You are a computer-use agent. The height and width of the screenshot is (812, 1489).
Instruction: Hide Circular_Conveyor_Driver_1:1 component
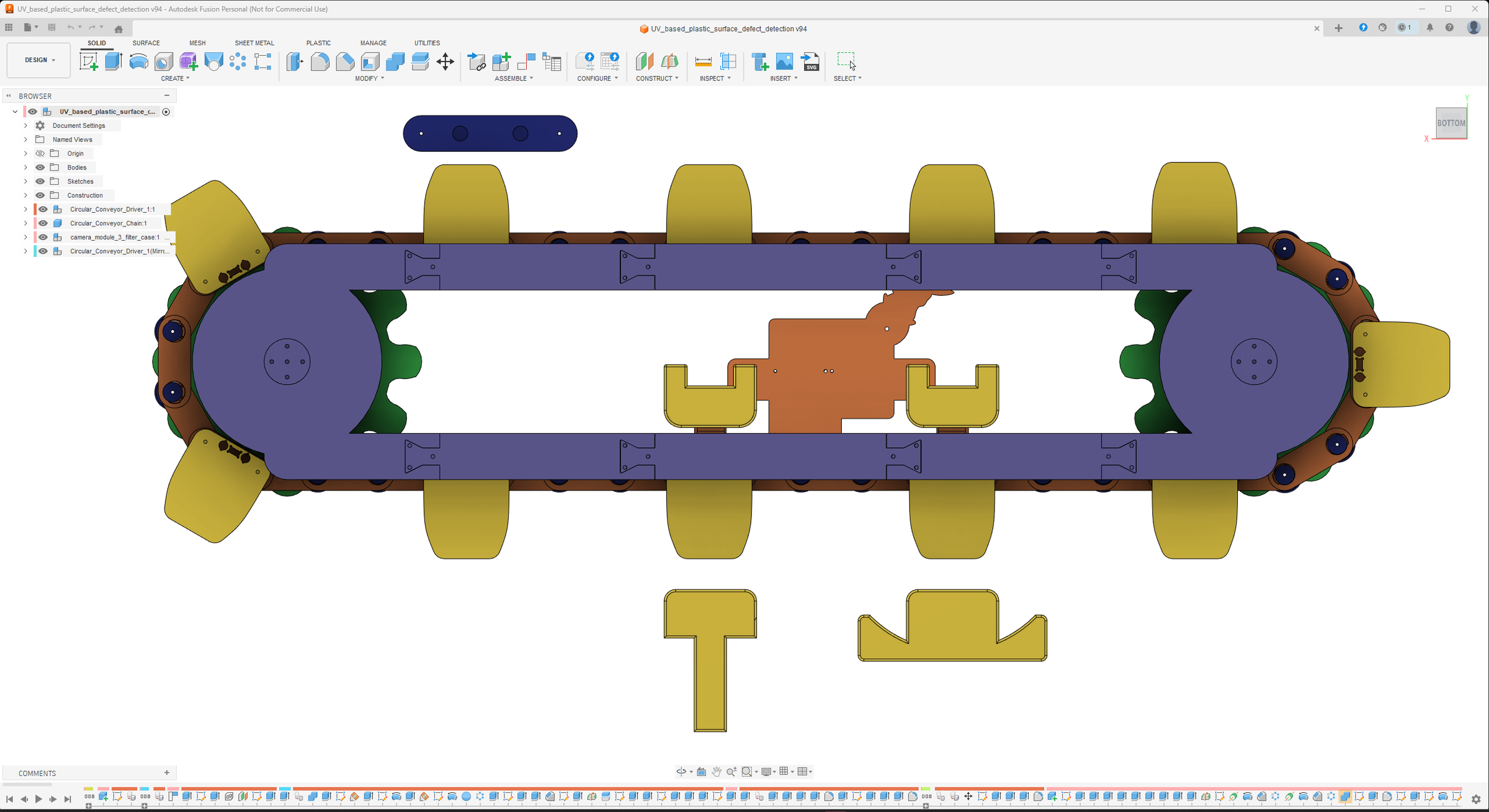43,209
